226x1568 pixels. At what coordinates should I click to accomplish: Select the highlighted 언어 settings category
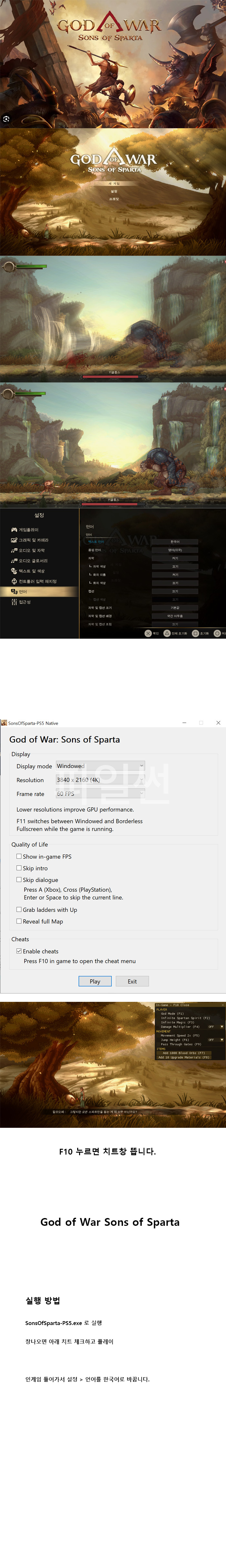tap(39, 592)
